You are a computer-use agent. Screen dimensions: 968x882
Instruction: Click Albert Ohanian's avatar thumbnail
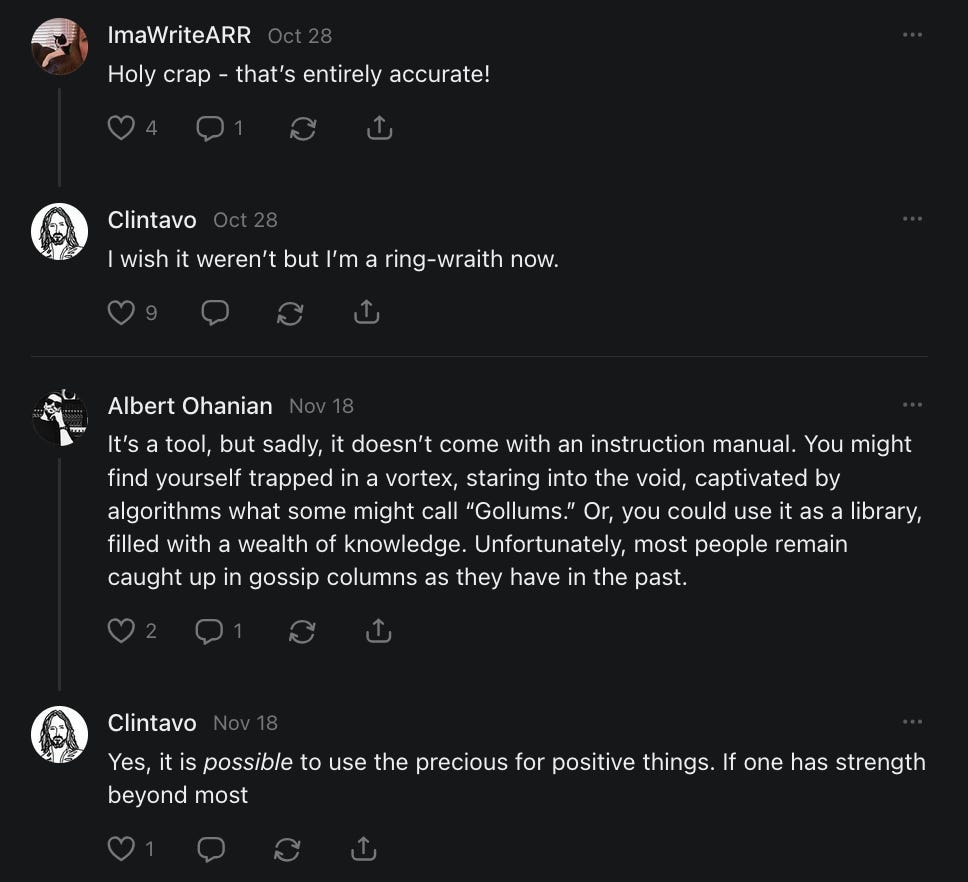(60, 417)
